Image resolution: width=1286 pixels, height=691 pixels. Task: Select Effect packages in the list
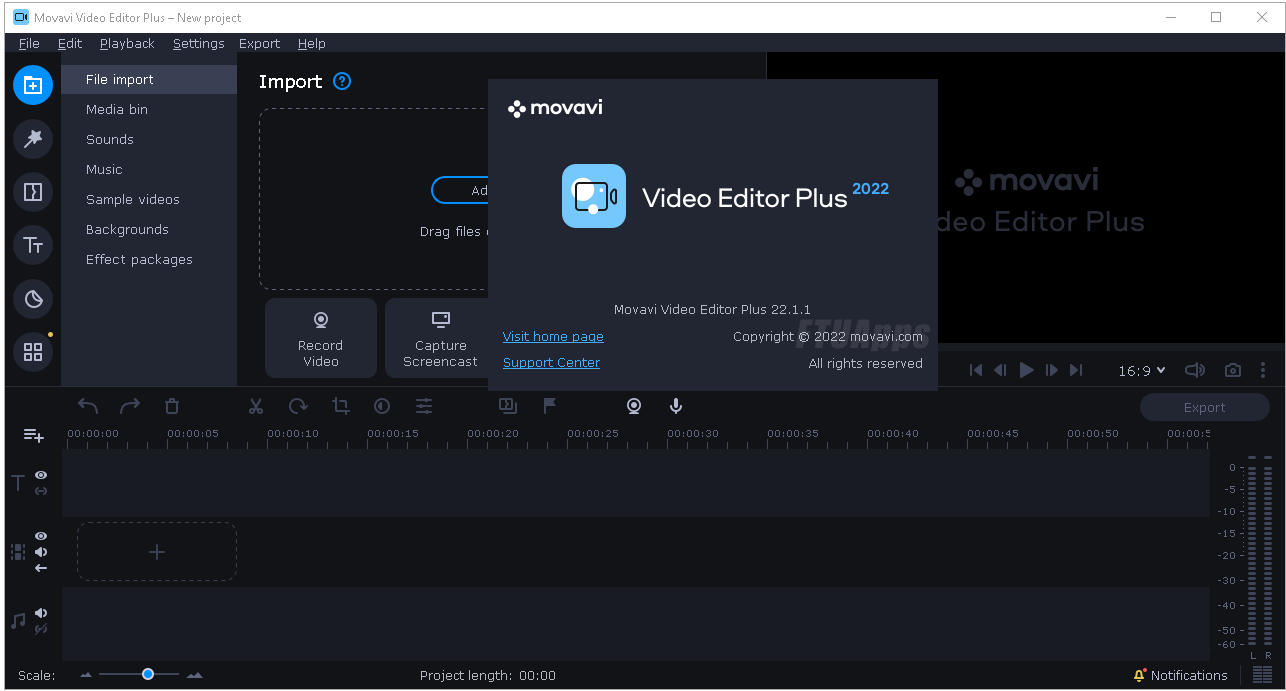149,259
